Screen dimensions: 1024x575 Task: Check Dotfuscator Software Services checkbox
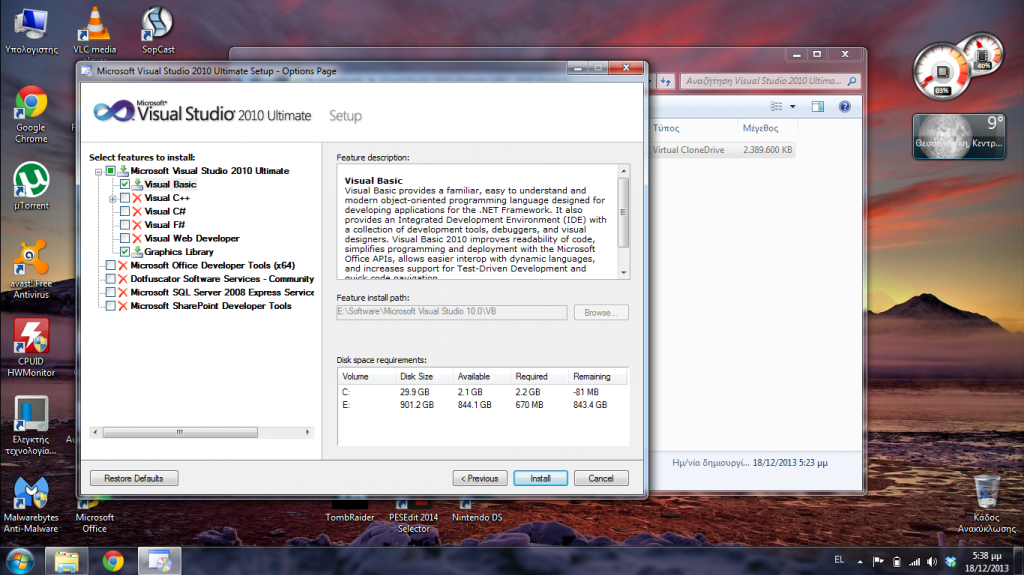pos(110,279)
